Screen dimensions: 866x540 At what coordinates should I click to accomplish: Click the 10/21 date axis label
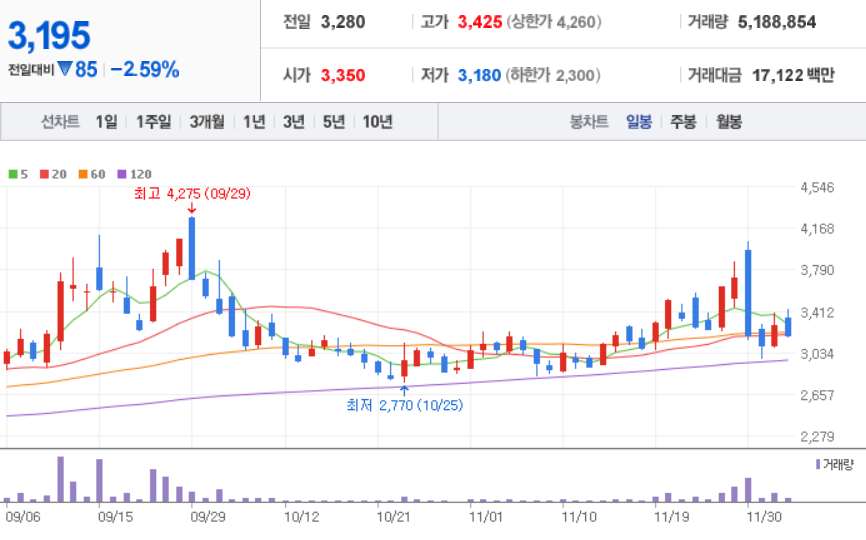pos(393,517)
